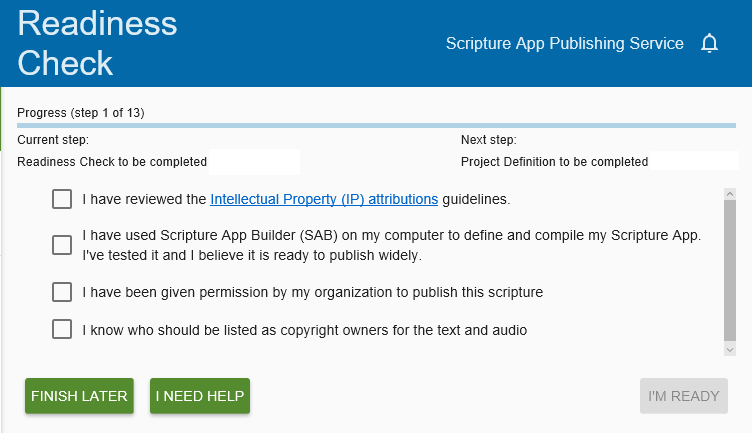Select the 'Project Definition to be completed' text
Viewport: 752px width, 433px height.
coord(554,161)
